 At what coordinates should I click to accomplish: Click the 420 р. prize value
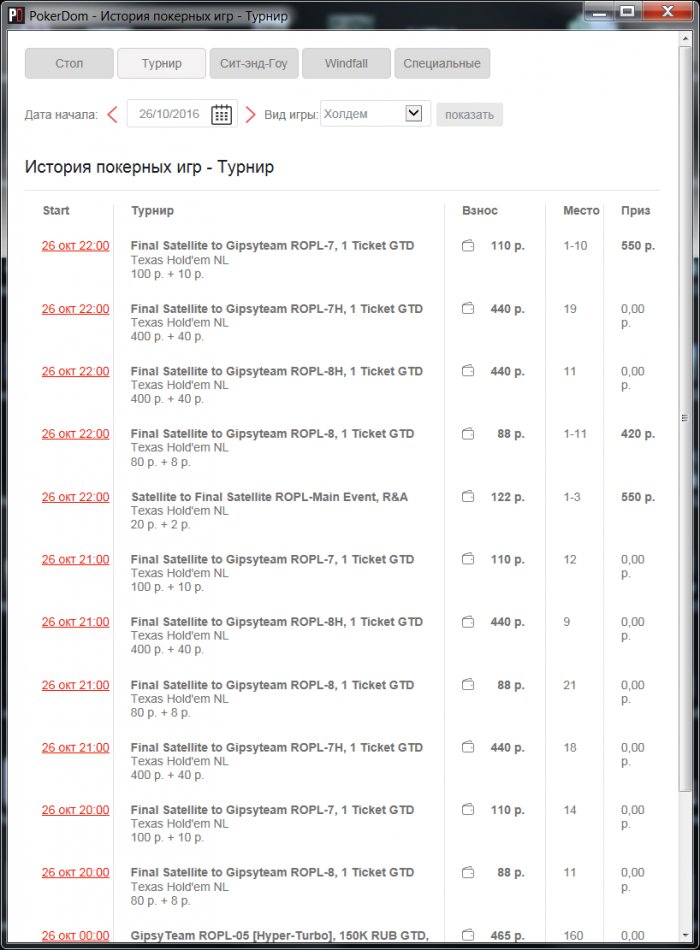coord(638,434)
